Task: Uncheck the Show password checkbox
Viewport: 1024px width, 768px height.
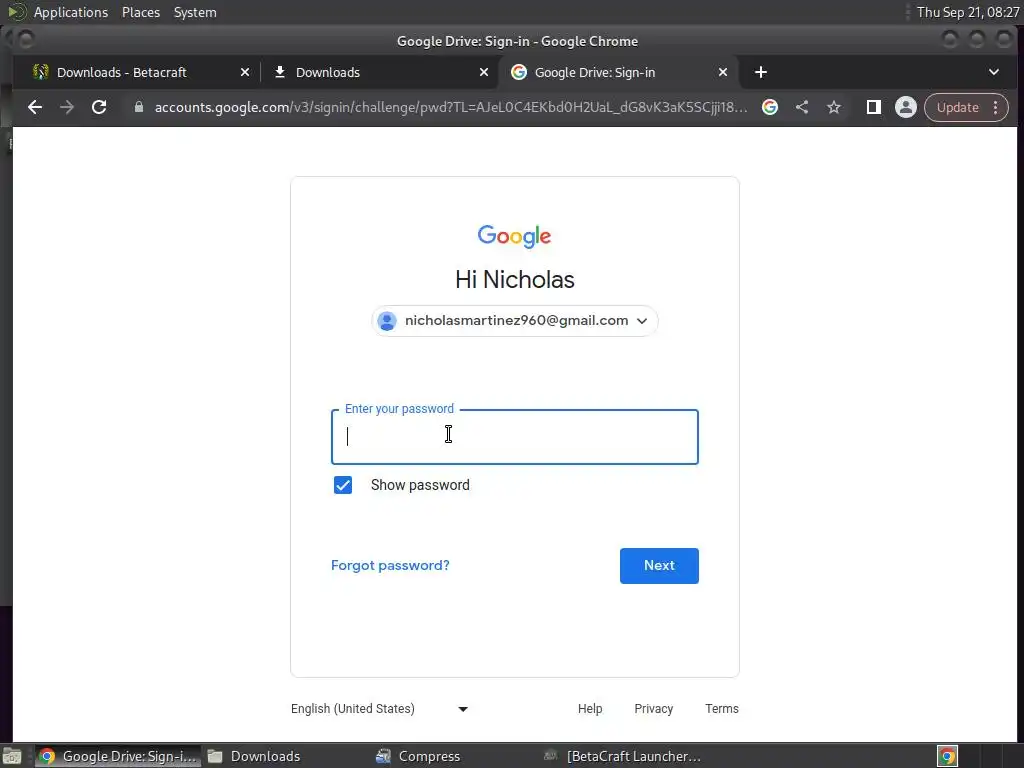Action: (343, 485)
